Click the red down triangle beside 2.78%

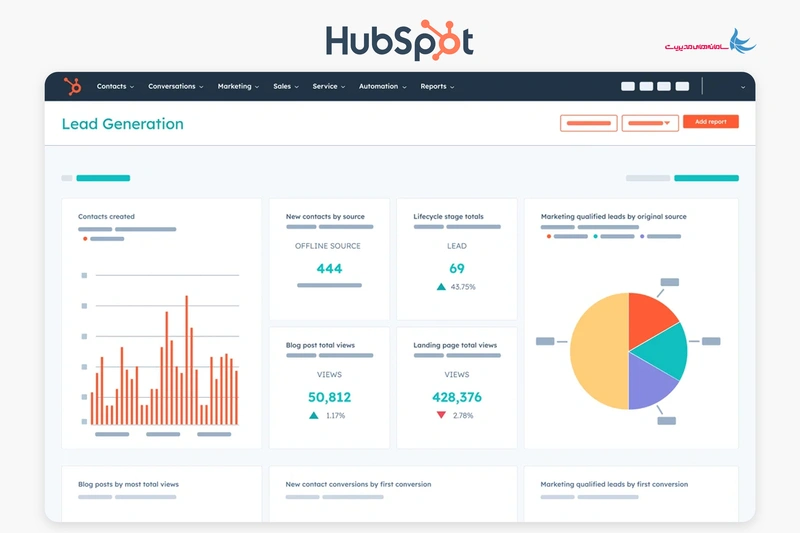pyautogui.click(x=441, y=415)
